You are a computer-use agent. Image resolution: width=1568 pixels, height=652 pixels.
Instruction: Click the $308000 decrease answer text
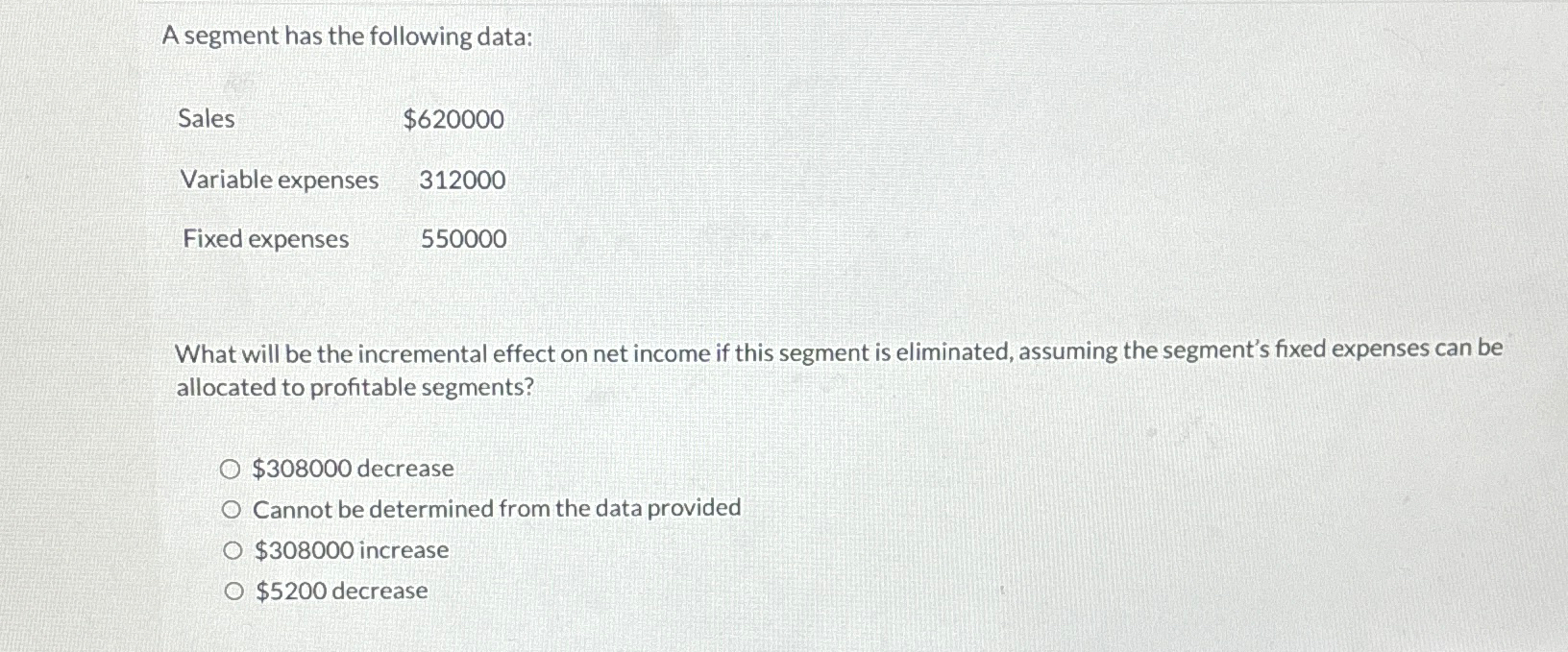point(354,470)
